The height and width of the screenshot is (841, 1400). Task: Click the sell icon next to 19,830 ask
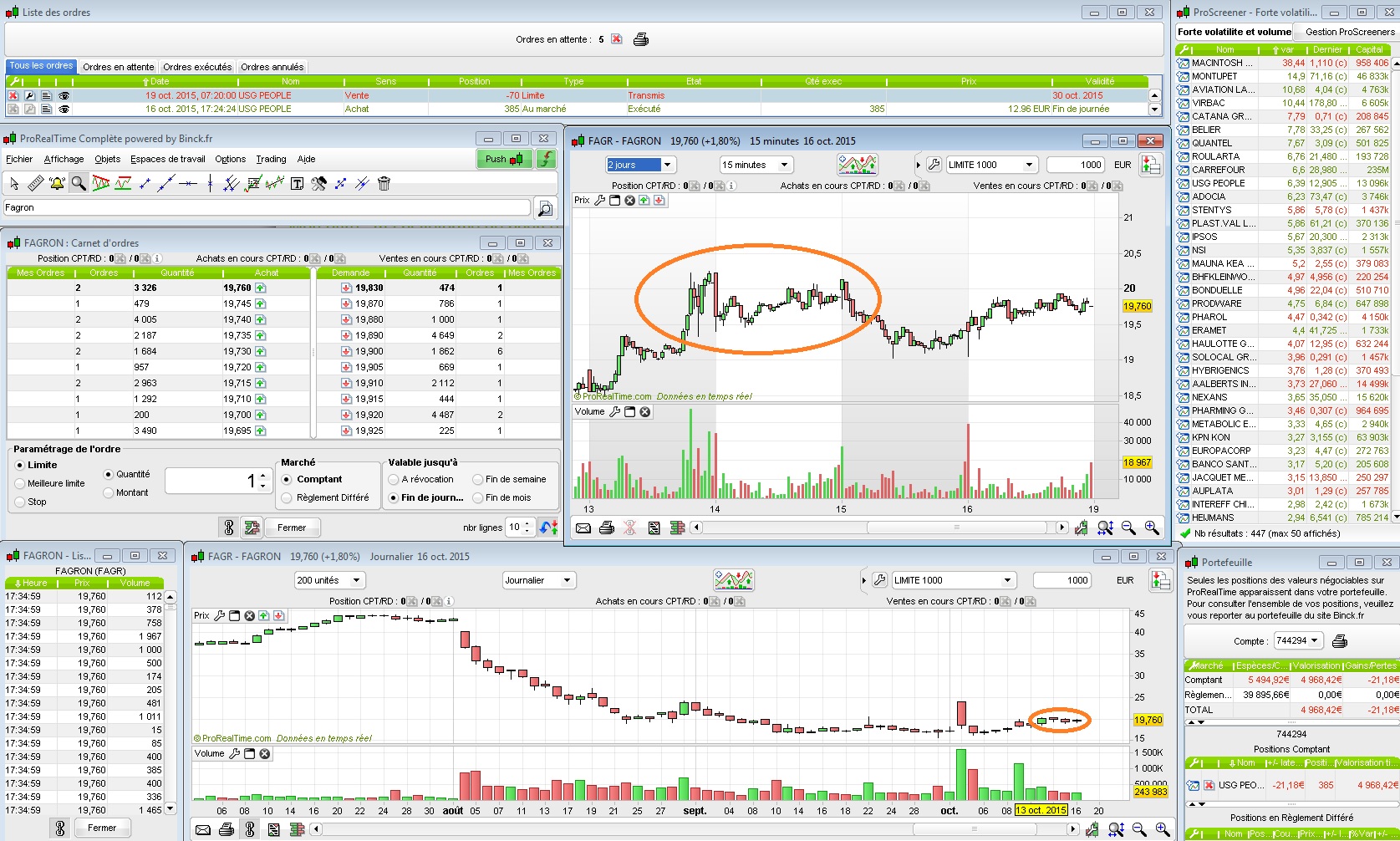pos(346,288)
